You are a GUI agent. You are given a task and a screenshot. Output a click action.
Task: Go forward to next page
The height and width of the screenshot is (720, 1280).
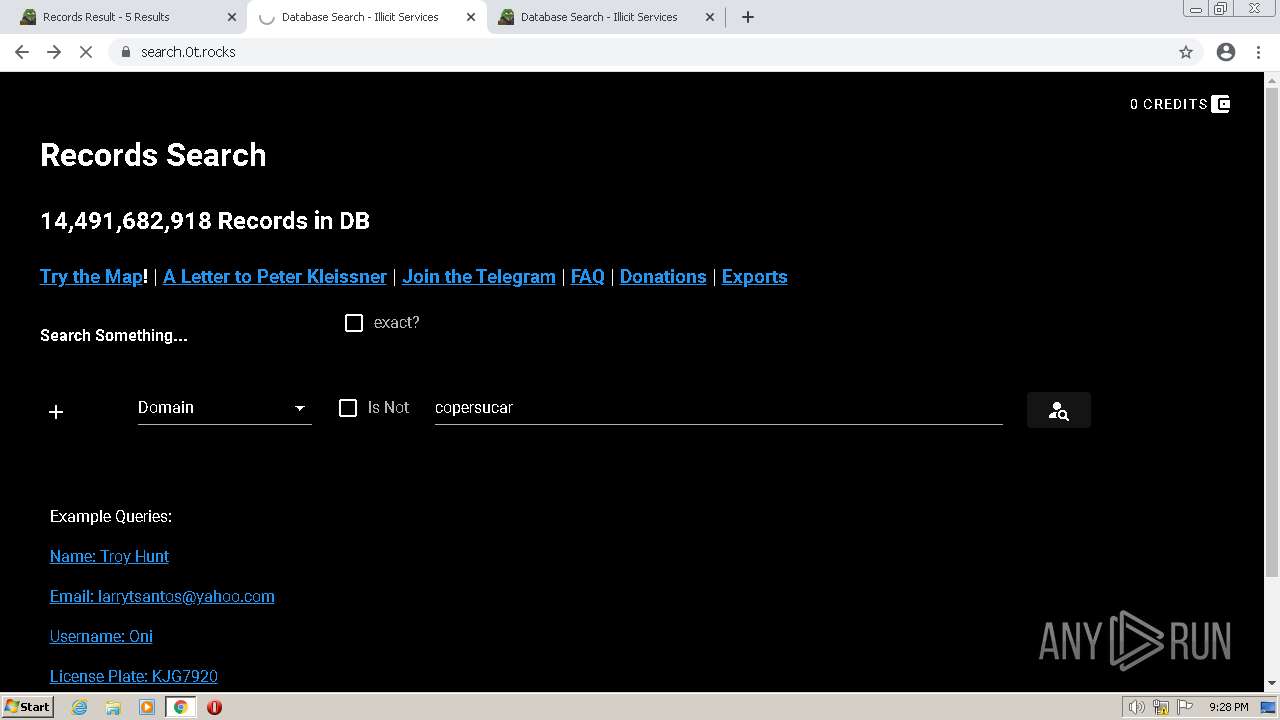[54, 52]
